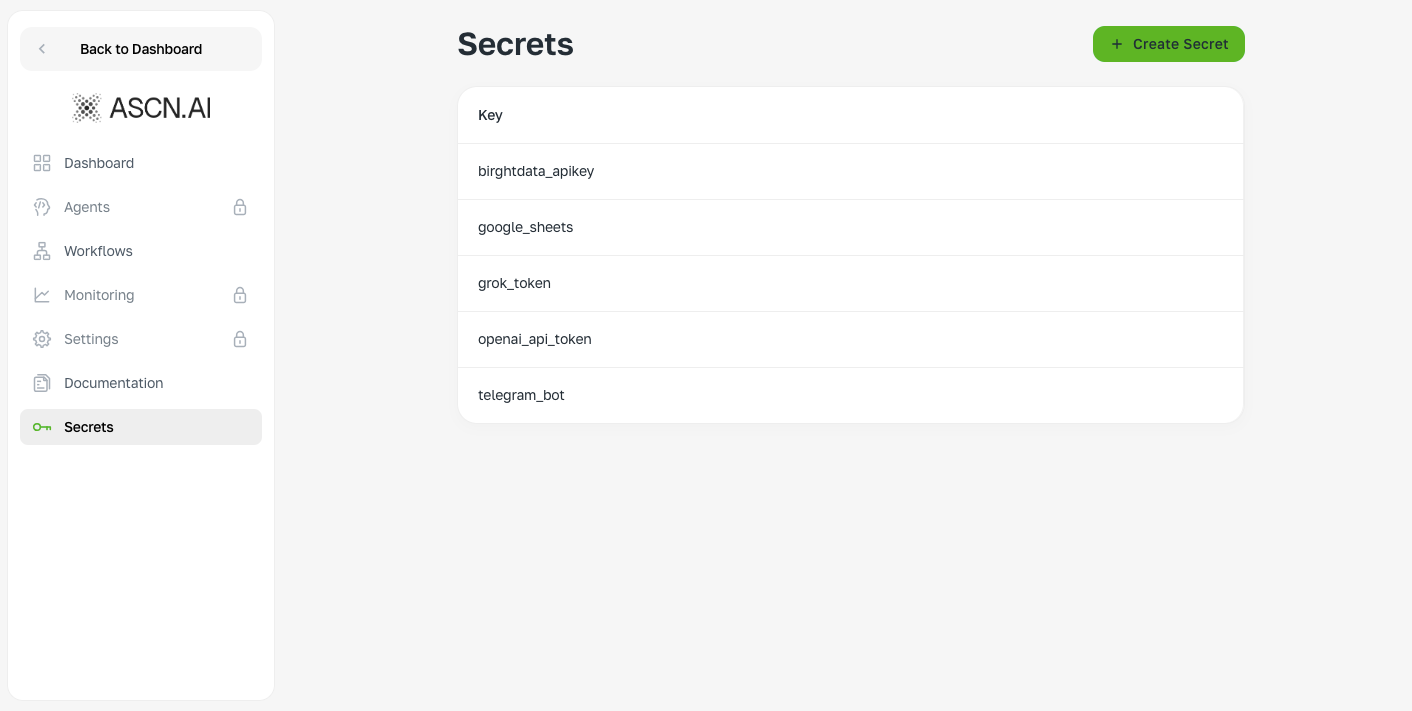Open the Workflows menu item
Screen dimensions: 1412x711
pos(141,251)
